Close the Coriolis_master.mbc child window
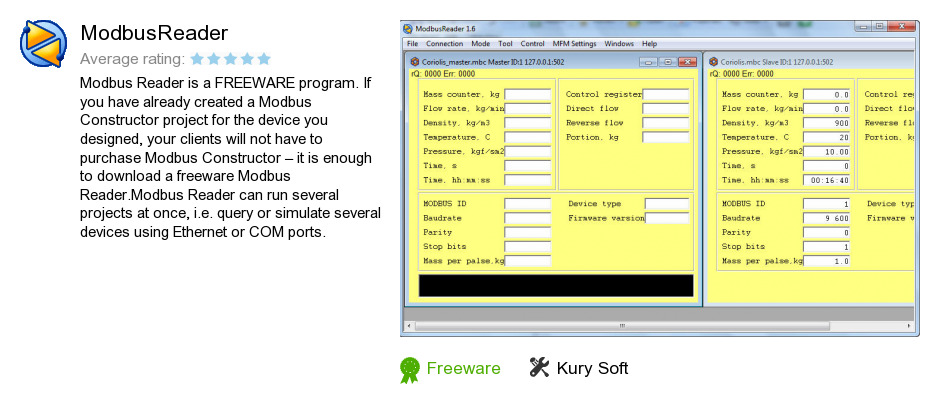940x414 pixels. click(x=687, y=62)
